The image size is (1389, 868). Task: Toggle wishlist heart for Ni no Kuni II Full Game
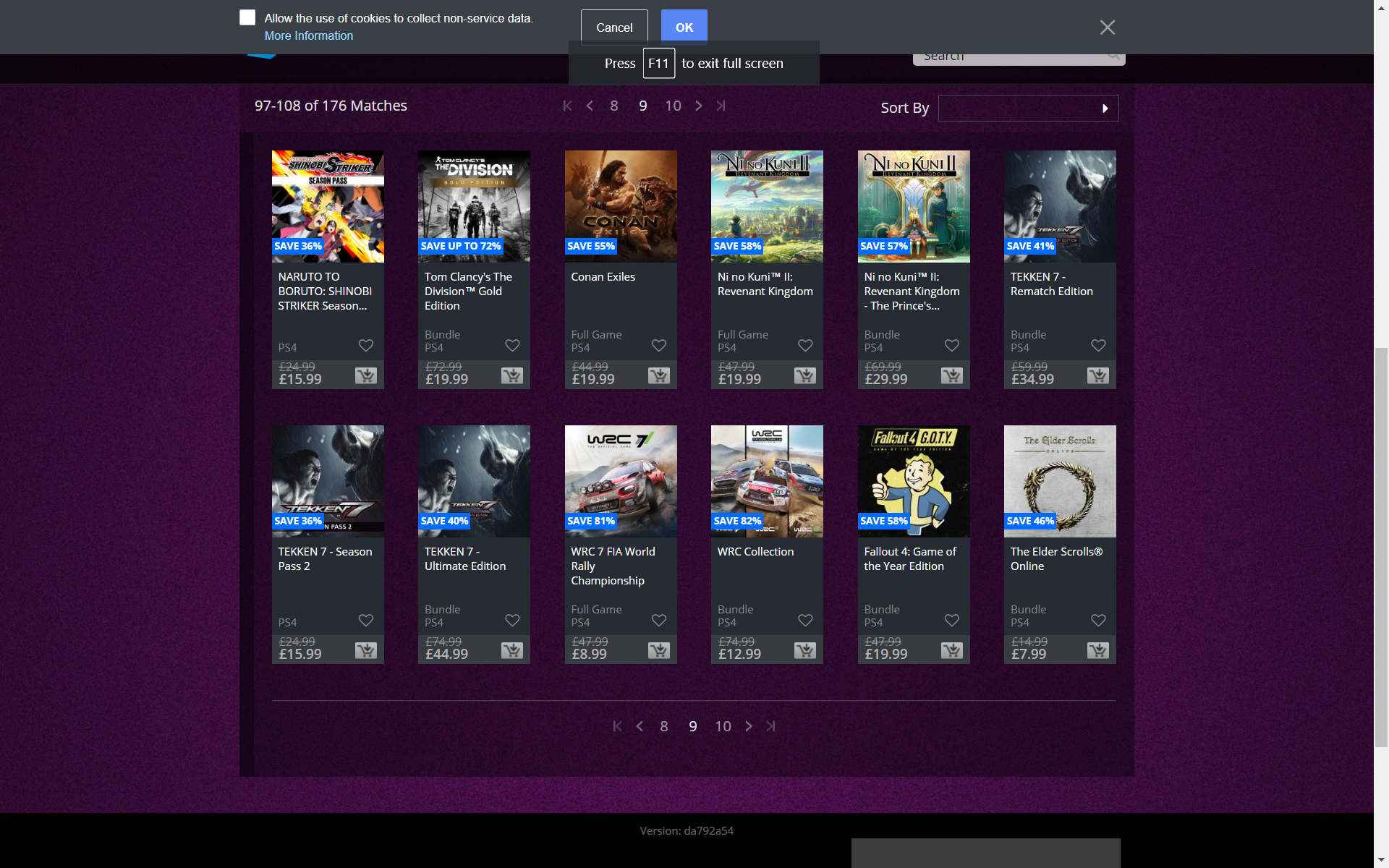[805, 346]
